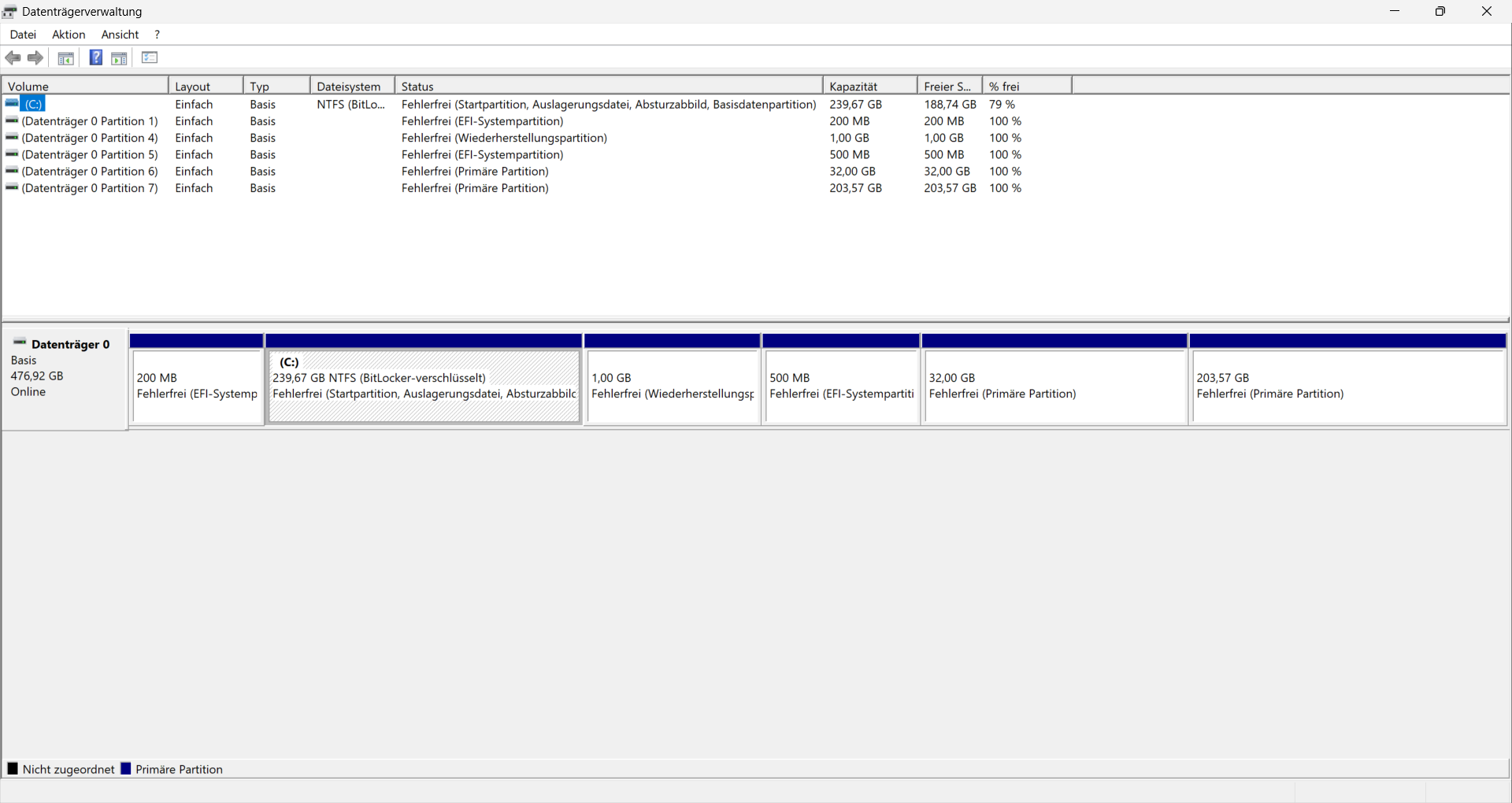Open the Ansicht menu

click(119, 34)
